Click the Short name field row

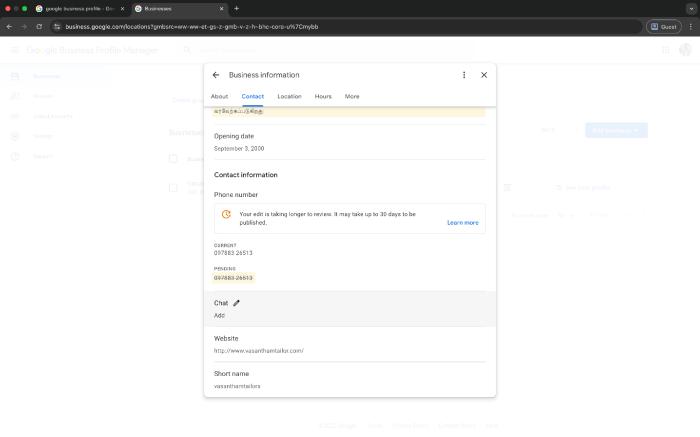pyautogui.click(x=349, y=380)
